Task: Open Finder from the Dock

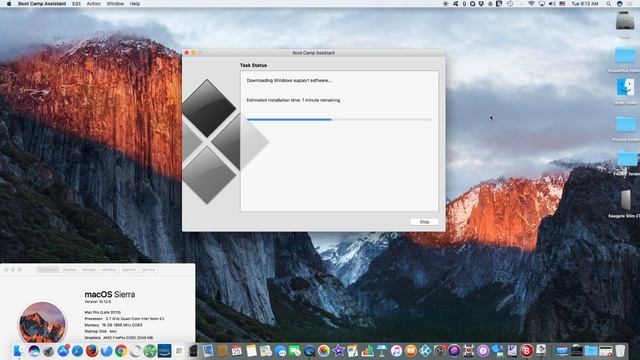Action: [18, 351]
